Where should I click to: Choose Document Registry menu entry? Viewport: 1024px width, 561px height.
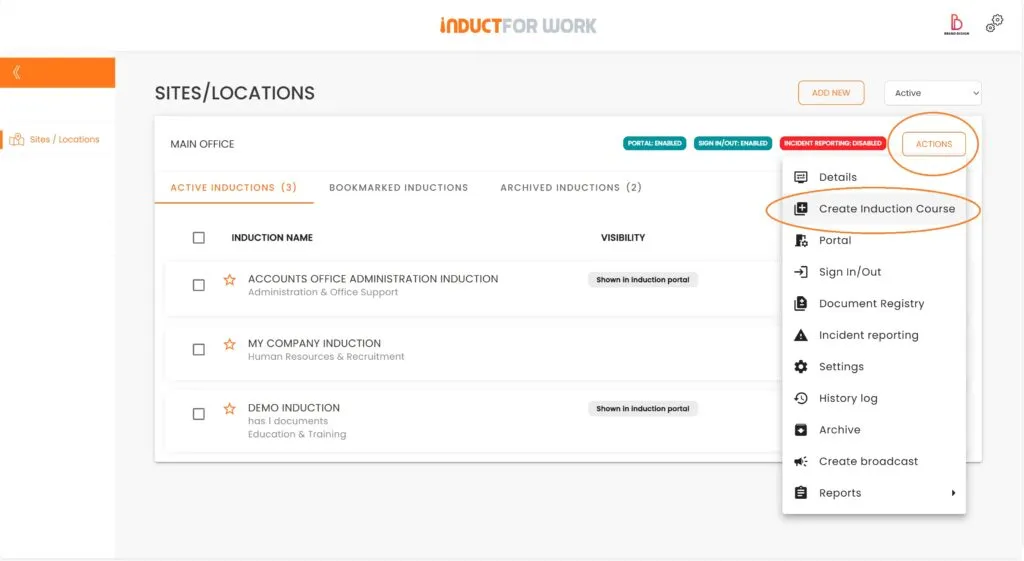tap(874, 304)
